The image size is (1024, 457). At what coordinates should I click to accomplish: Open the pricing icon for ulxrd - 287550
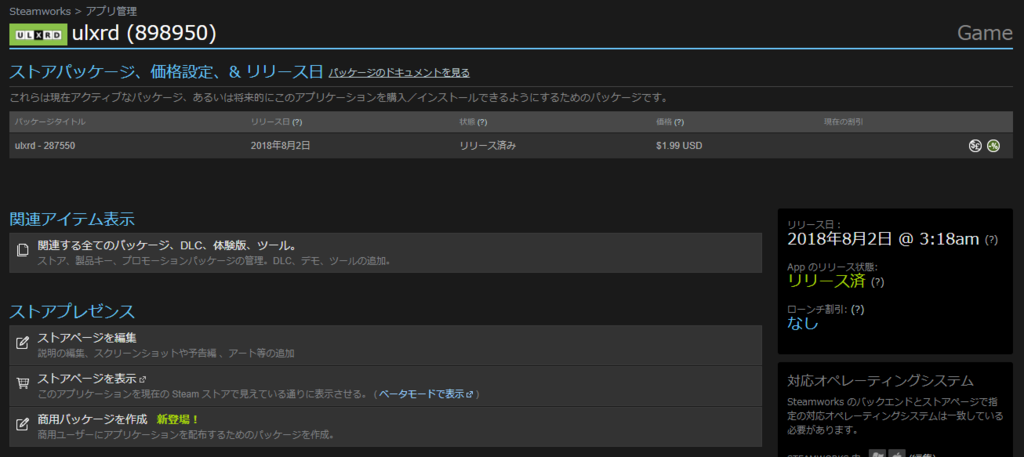pos(974,146)
